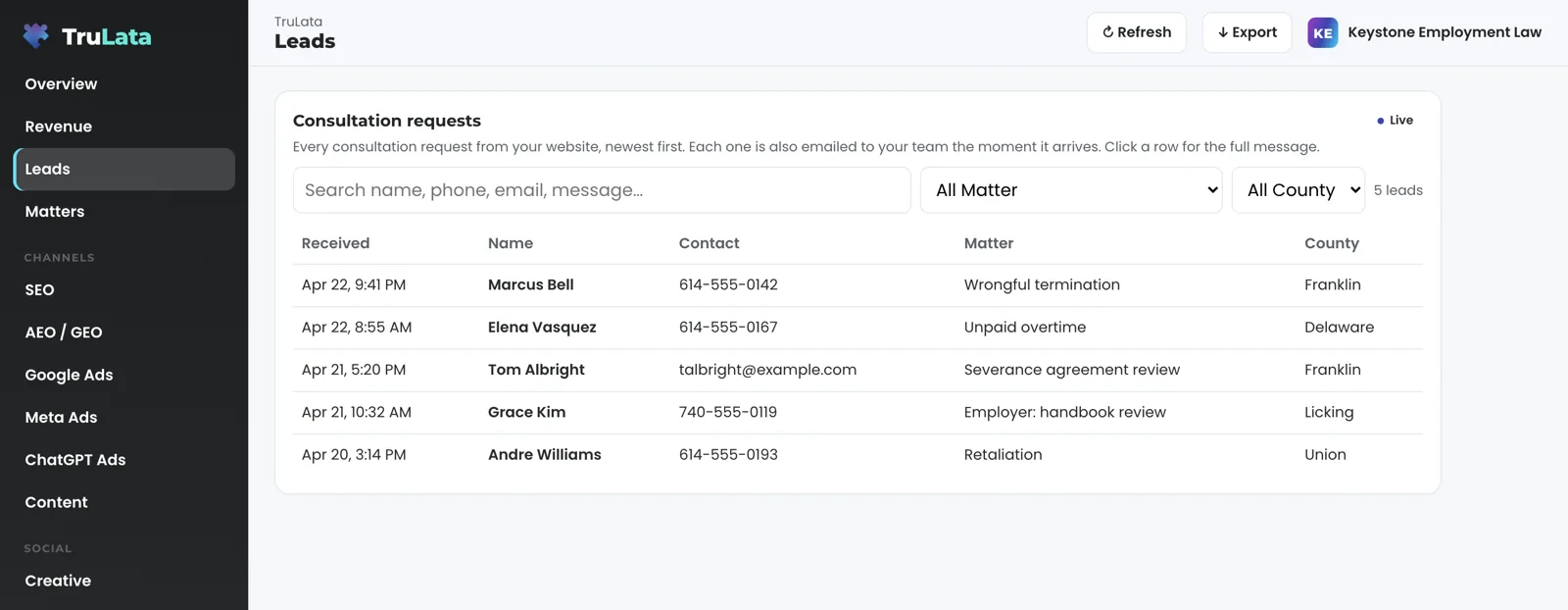Image resolution: width=1568 pixels, height=610 pixels.
Task: Click phone number 614-555-0142
Action: point(728,285)
